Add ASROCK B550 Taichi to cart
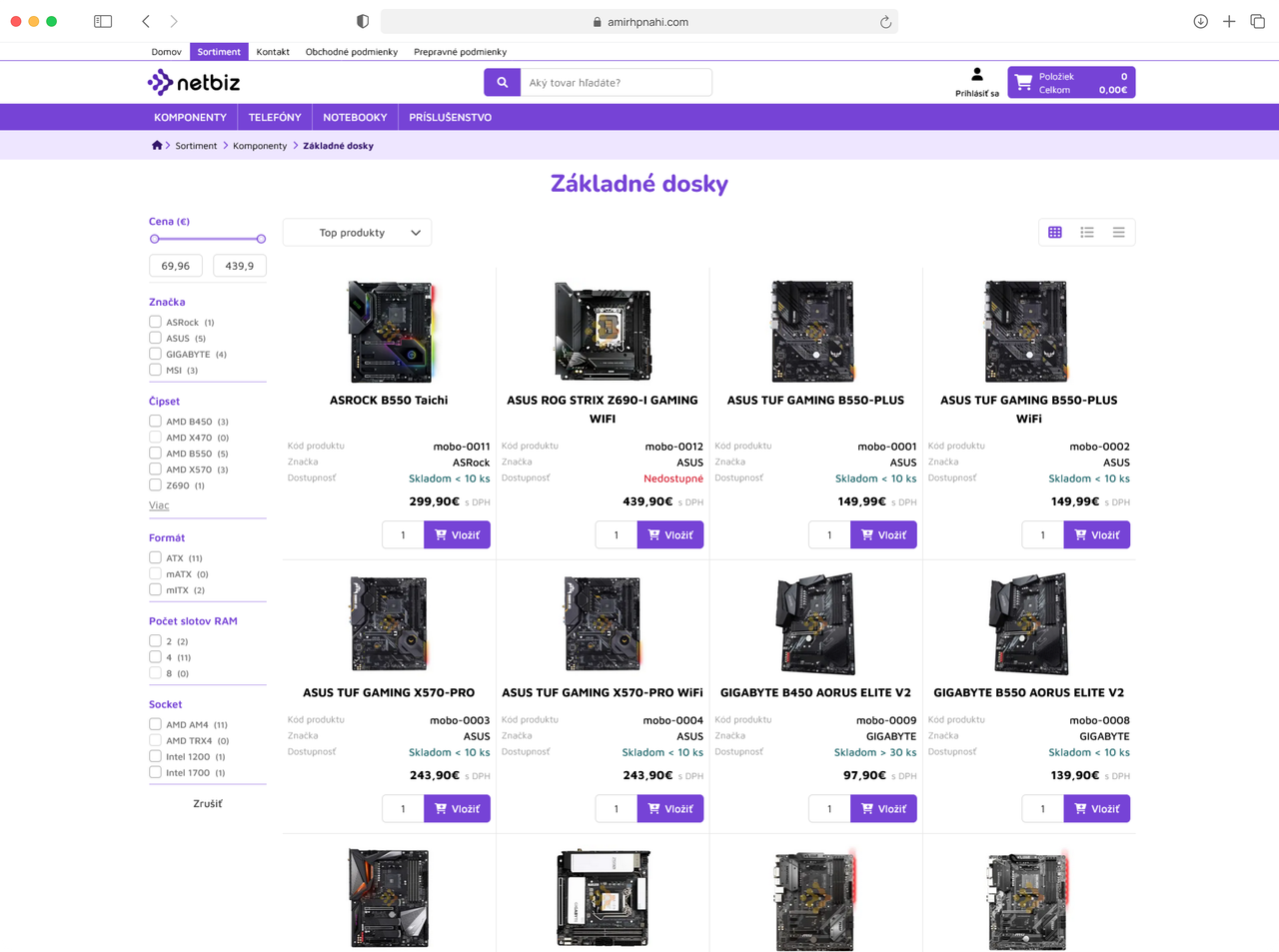Image resolution: width=1279 pixels, height=952 pixels. [457, 535]
